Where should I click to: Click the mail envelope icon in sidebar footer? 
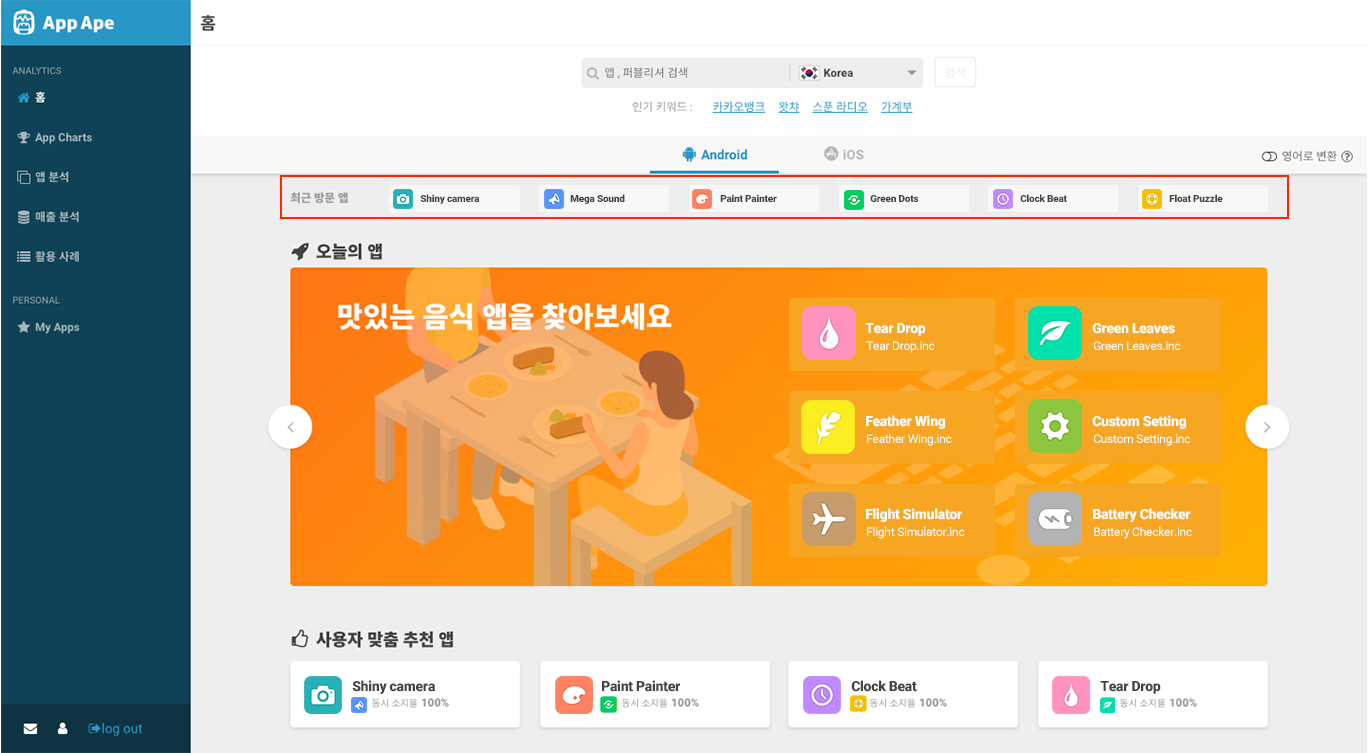pyautogui.click(x=30, y=729)
